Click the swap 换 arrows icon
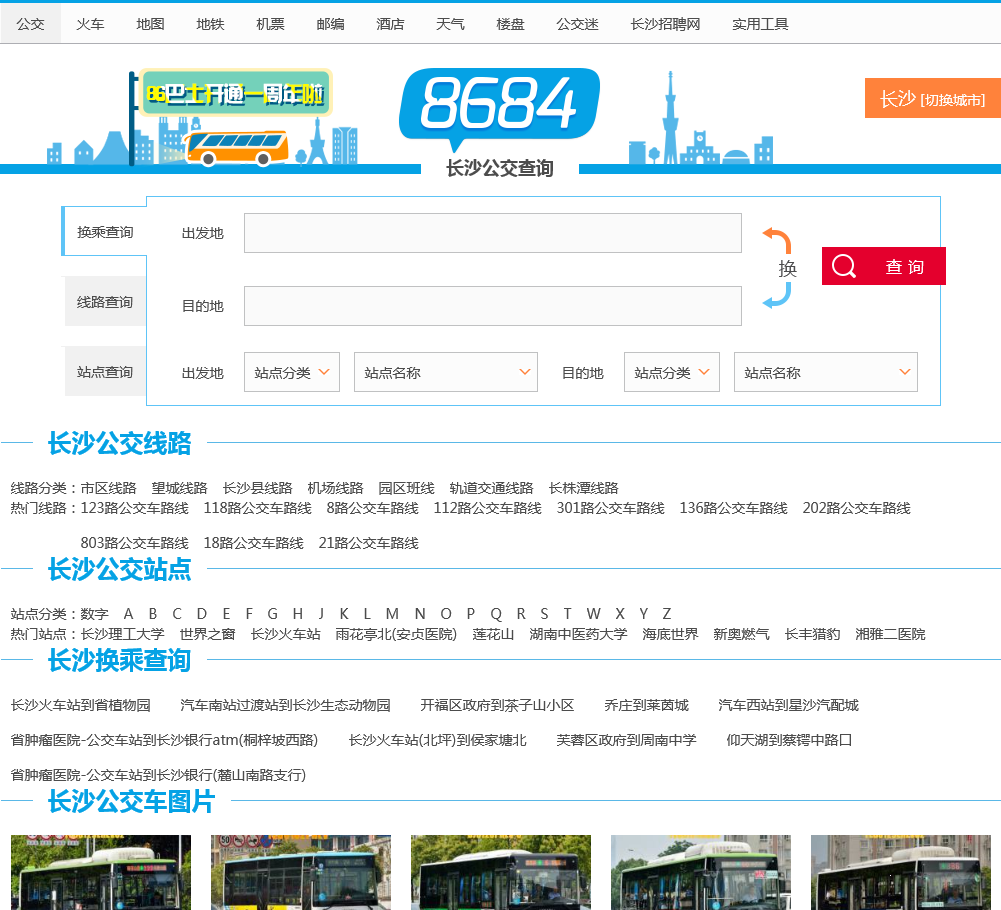The width and height of the screenshot is (1001, 910). (x=778, y=268)
